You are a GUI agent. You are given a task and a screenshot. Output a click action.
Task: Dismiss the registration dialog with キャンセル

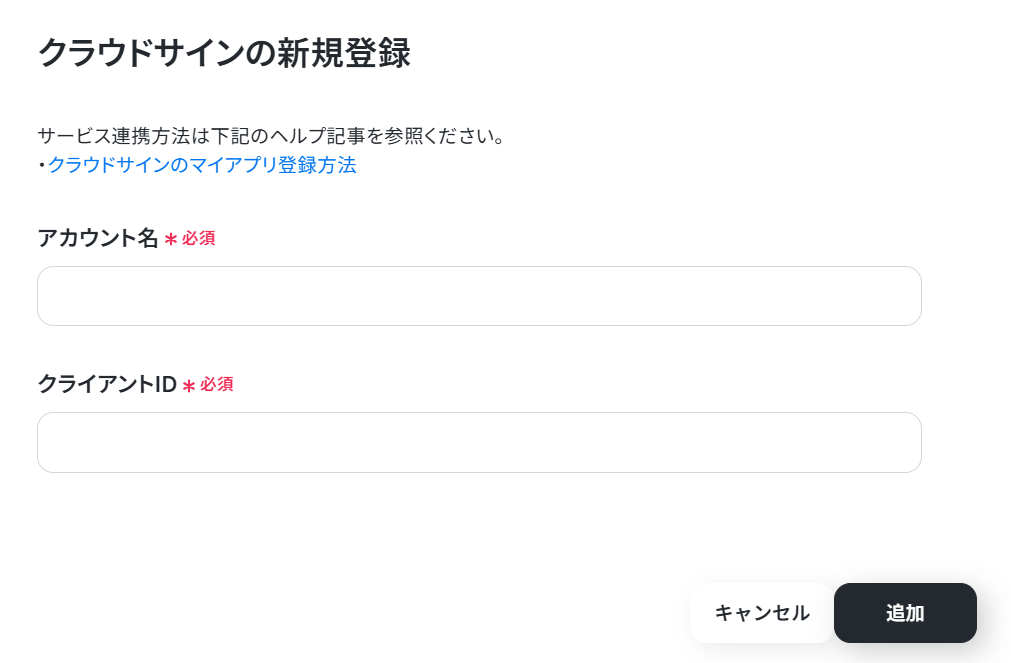click(761, 613)
